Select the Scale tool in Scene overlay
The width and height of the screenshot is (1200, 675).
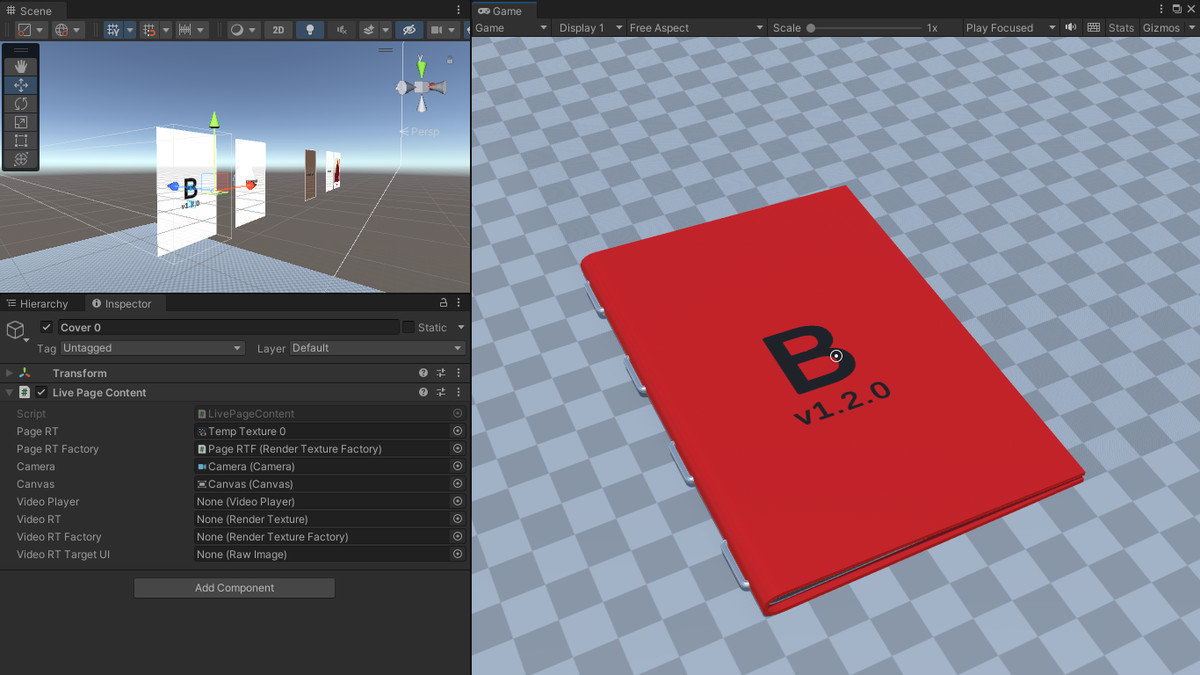point(21,122)
